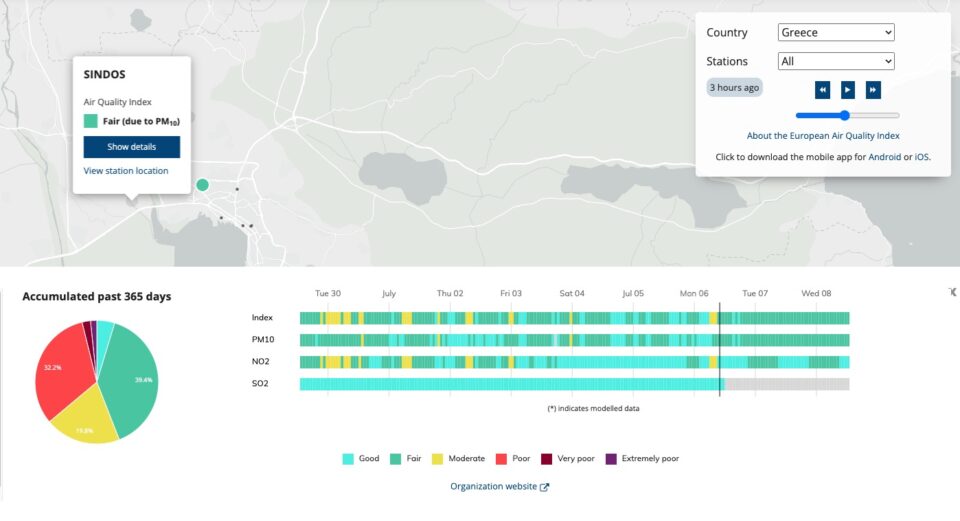Click the 'Tue 30' date label
Screen dimensions: 960x521
point(328,293)
